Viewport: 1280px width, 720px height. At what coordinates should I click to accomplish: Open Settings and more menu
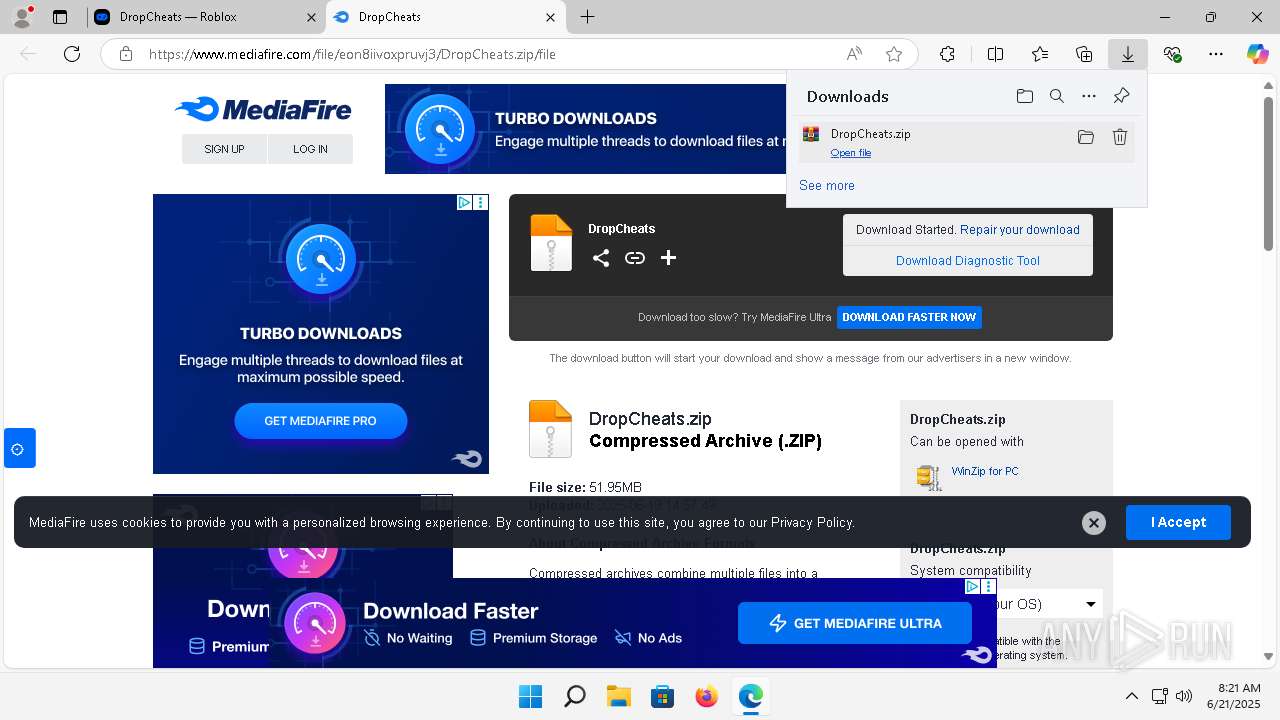click(1216, 54)
